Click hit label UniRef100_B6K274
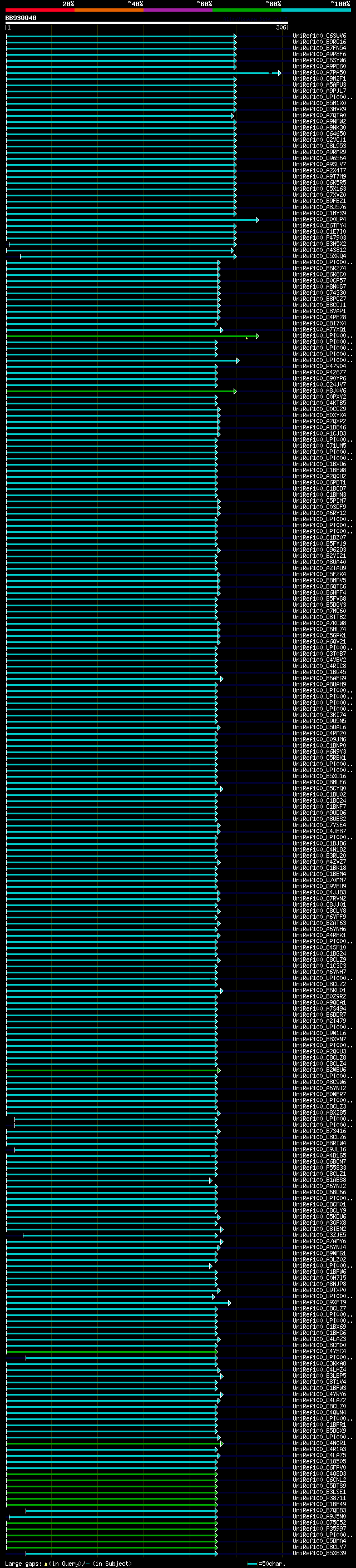Image resolution: width=356 pixels, height=1568 pixels. (319, 268)
